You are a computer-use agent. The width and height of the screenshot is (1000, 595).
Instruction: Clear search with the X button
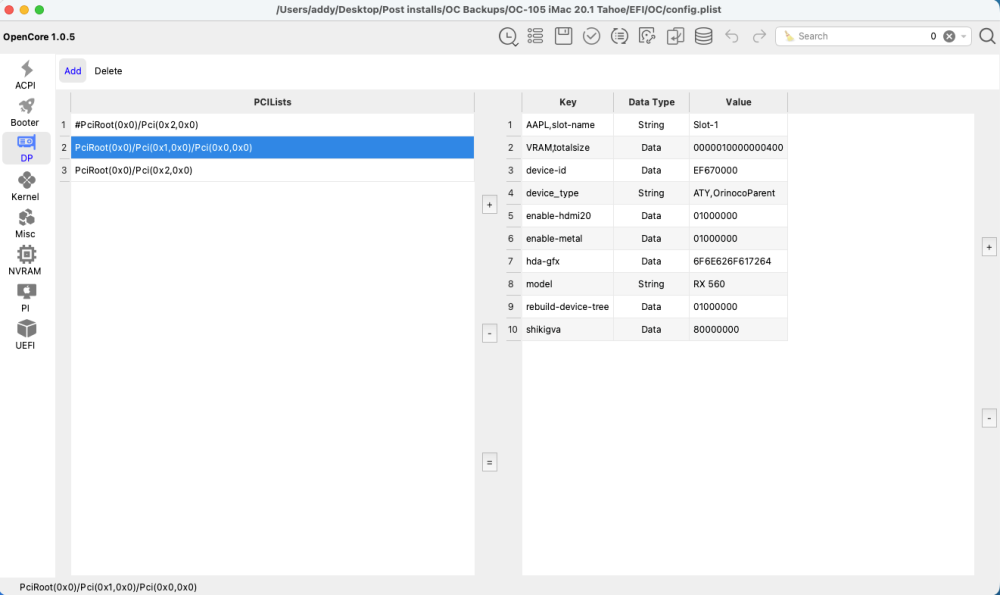(949, 36)
